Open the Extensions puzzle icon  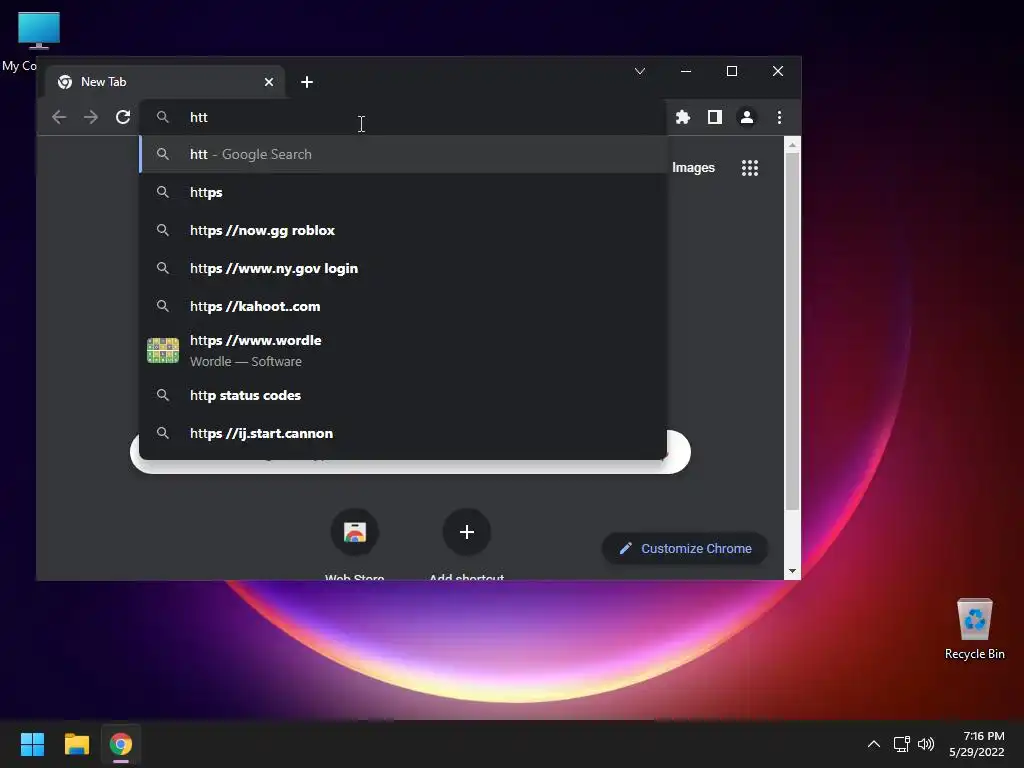coord(682,118)
